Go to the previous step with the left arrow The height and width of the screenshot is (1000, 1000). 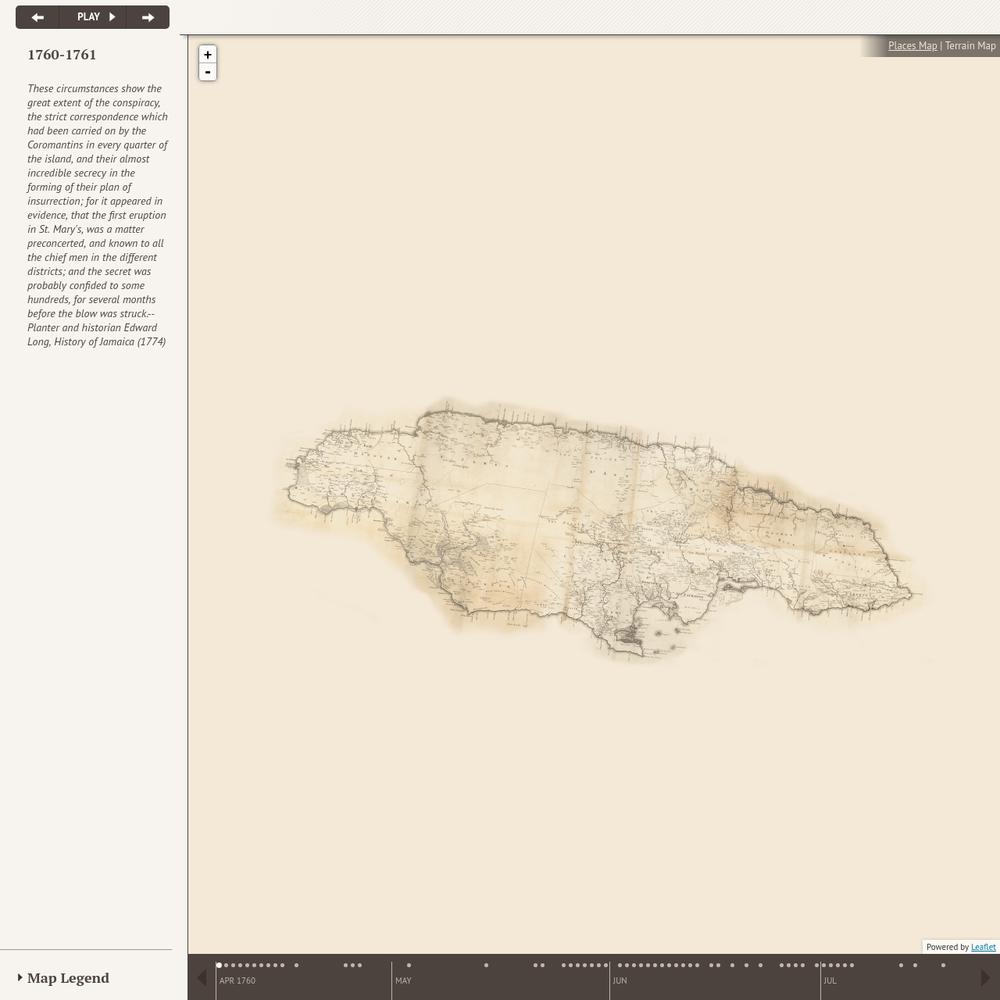click(38, 17)
